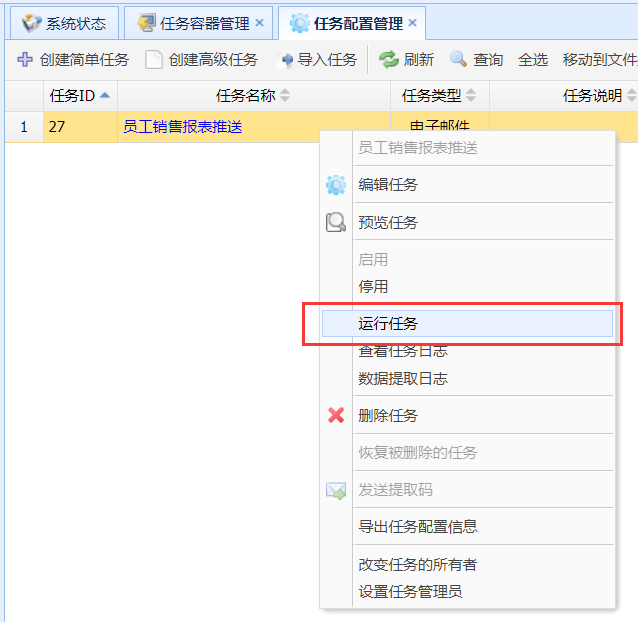Viewport: 638px width, 622px height.
Task: Close the 任务容器管理 tab
Action: (260, 23)
